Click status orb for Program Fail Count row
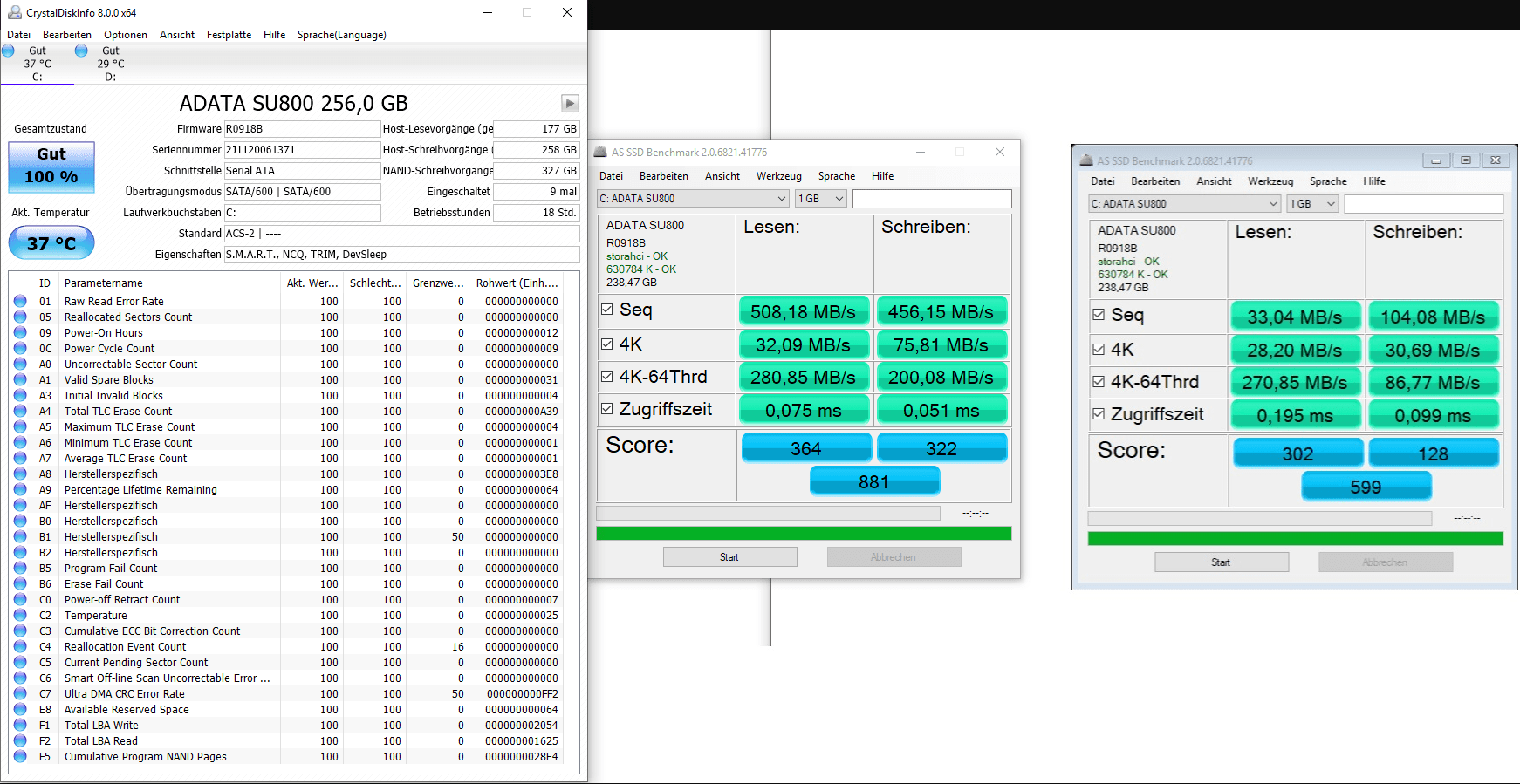The image size is (1520, 784). [20, 568]
